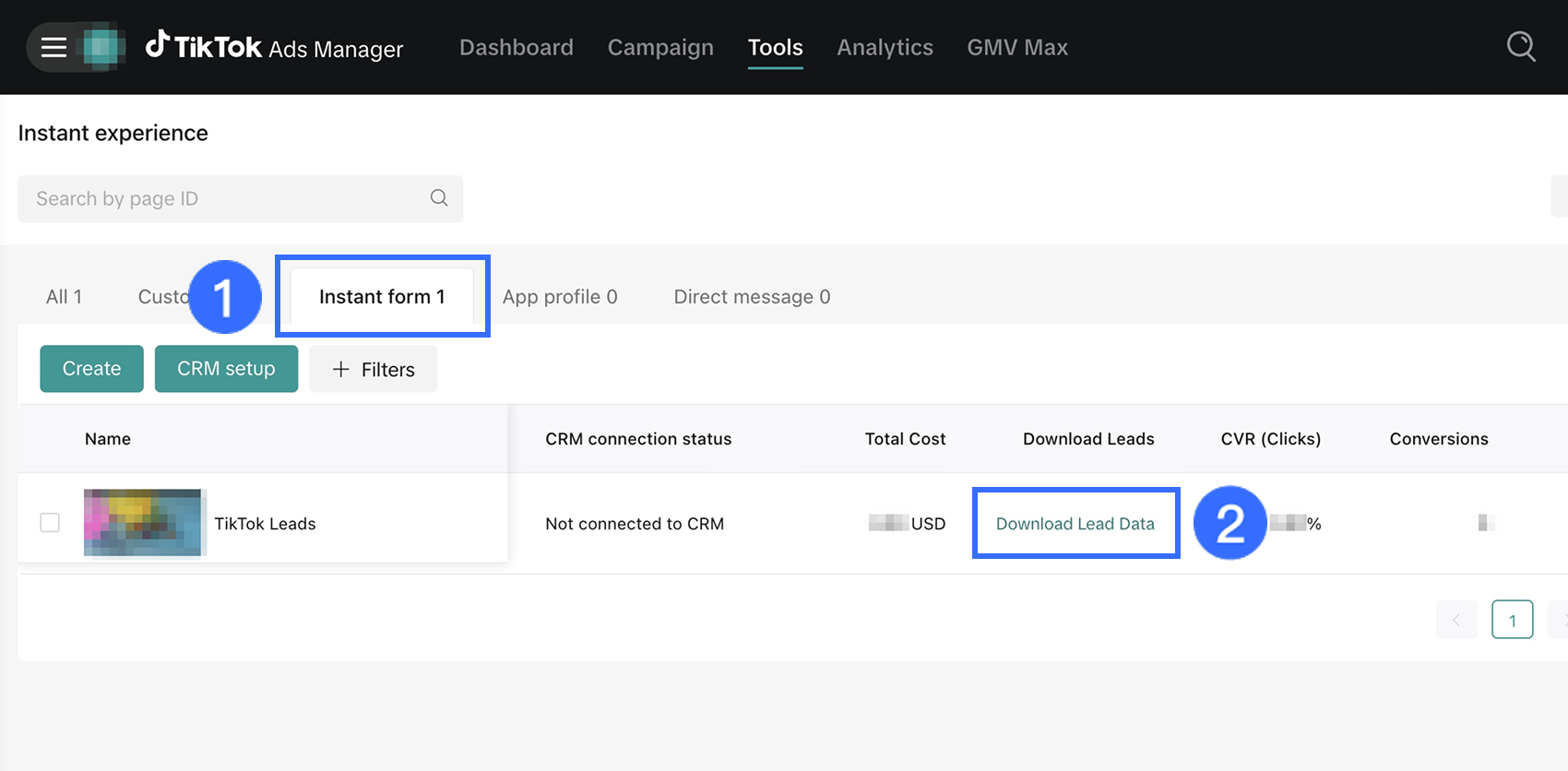Open GMV Max in navigation

point(1017,47)
